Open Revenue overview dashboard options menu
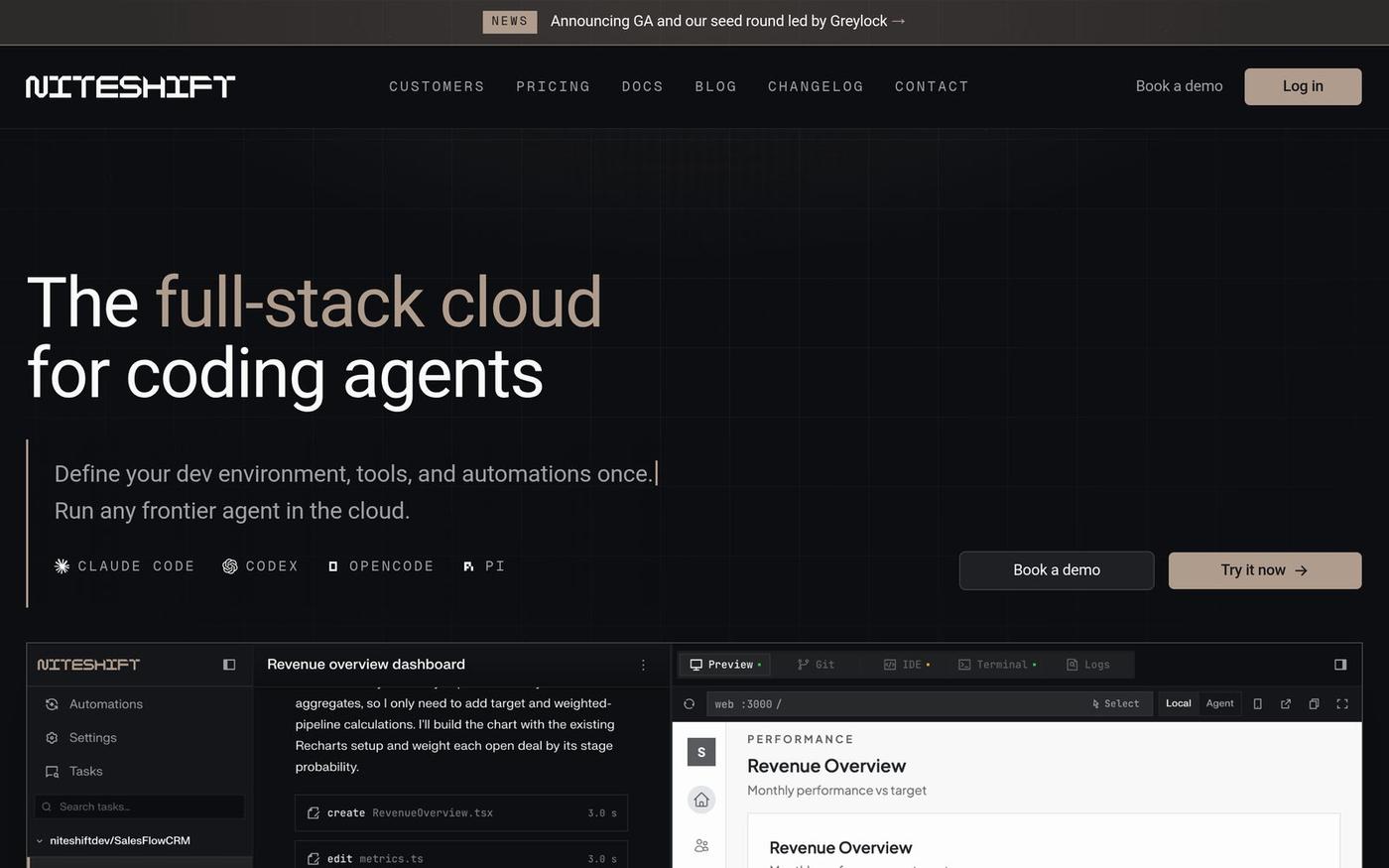Image resolution: width=1389 pixels, height=868 pixels. 643,665
